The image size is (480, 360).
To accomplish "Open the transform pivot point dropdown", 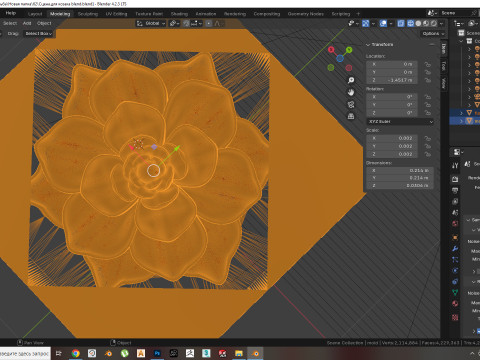I will (174, 23).
